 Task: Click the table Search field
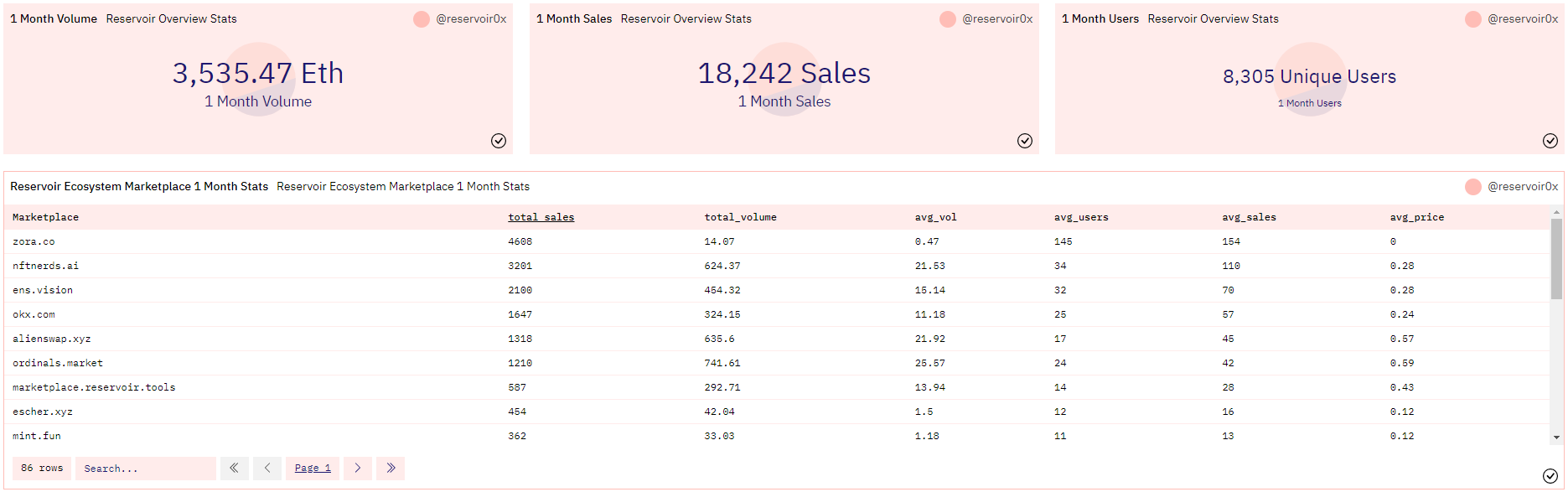146,469
